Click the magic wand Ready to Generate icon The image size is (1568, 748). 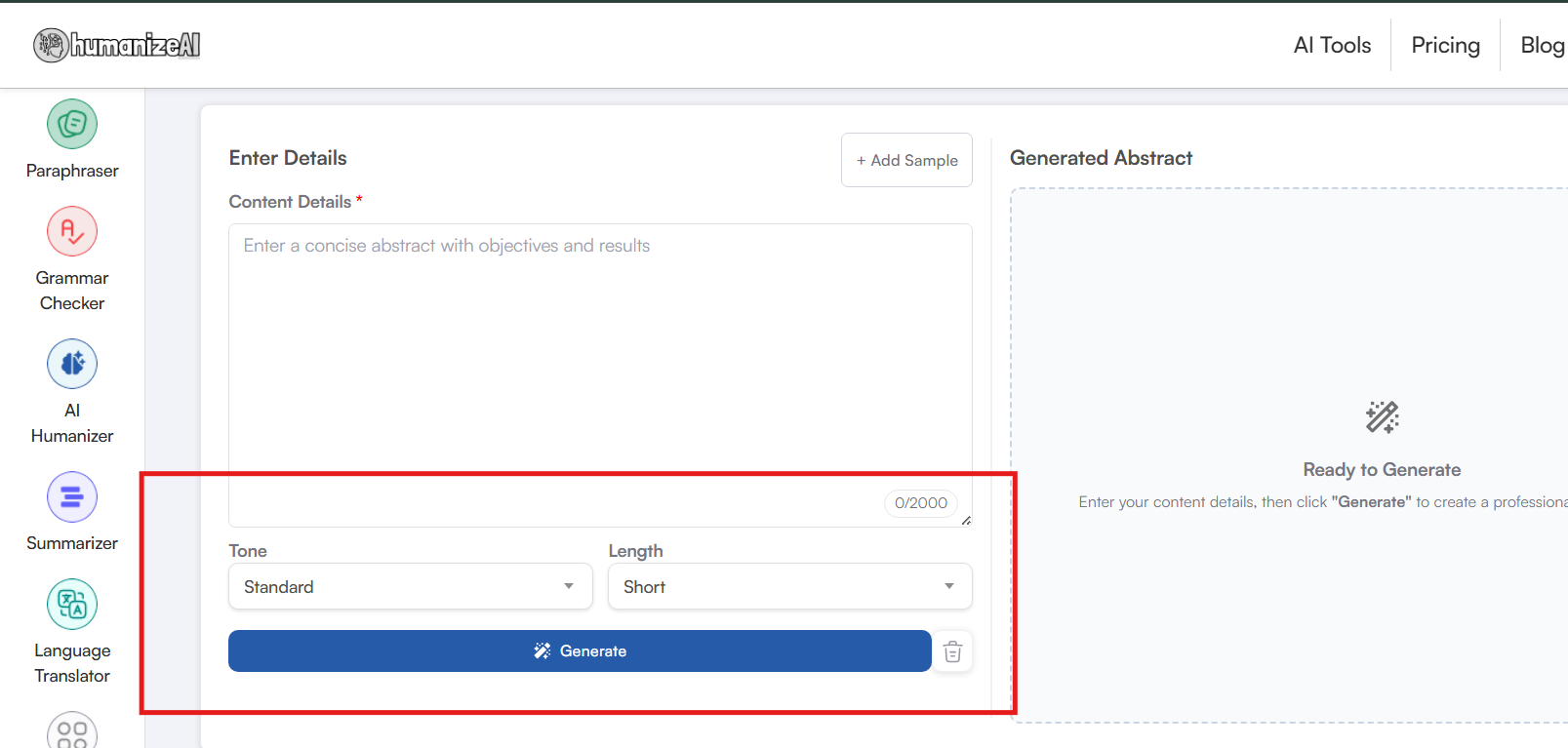click(1382, 417)
